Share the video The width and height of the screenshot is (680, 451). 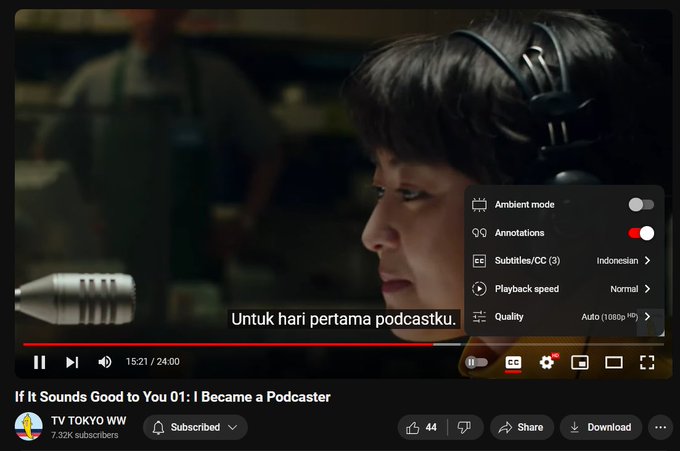pyautogui.click(x=522, y=428)
